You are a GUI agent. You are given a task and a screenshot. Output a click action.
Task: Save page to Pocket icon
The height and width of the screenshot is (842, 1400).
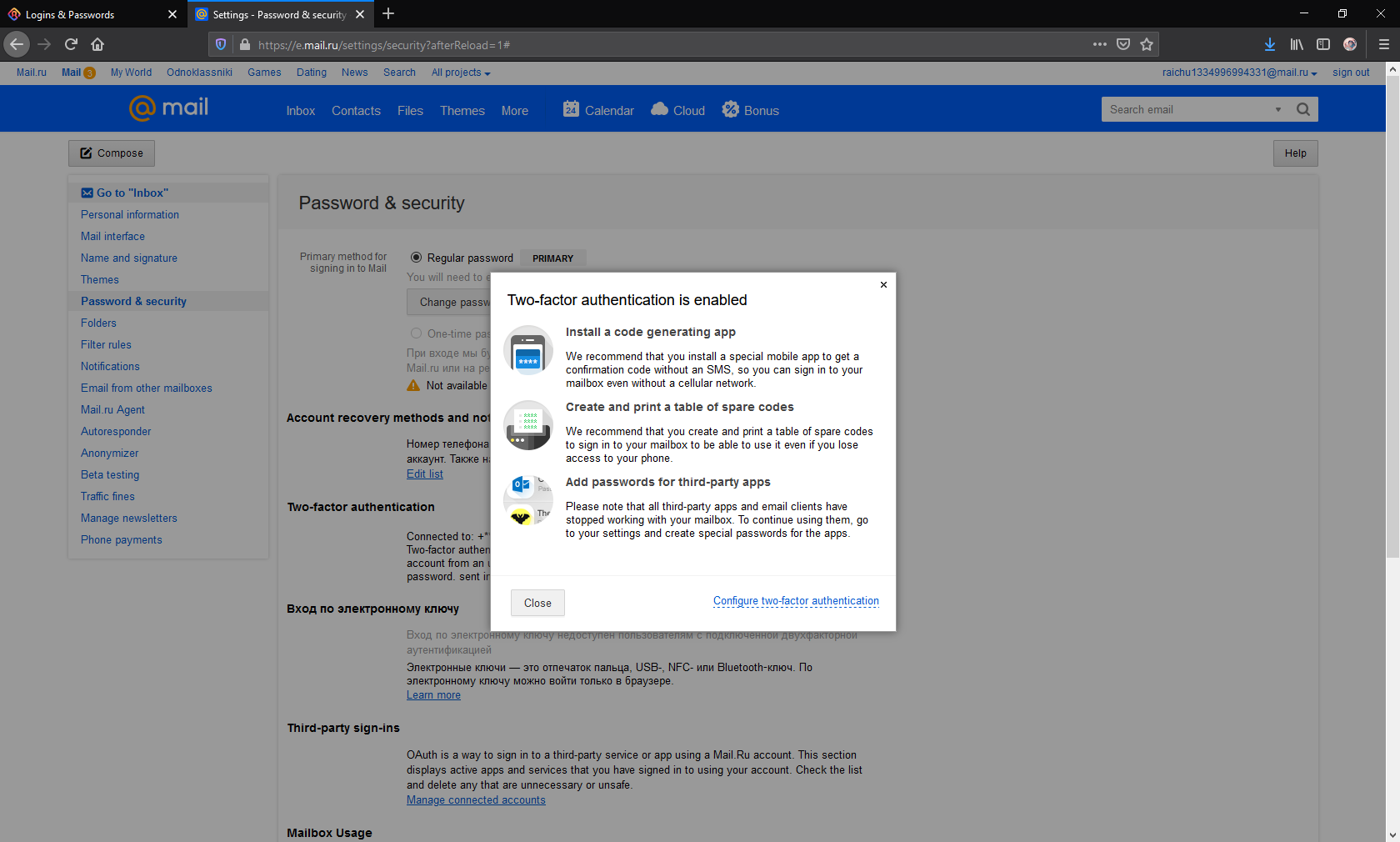click(1123, 44)
